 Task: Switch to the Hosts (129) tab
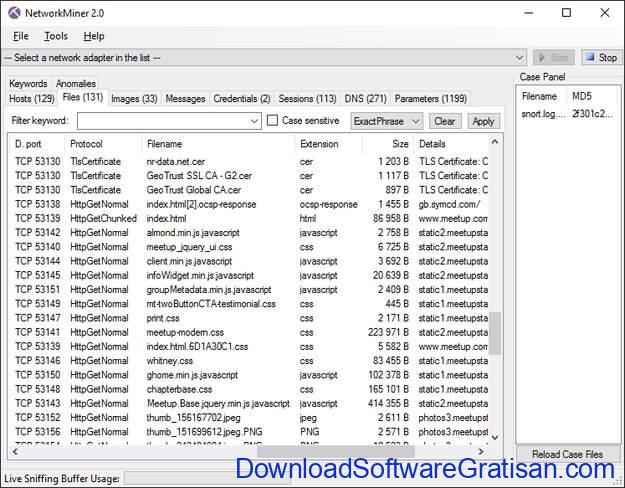tap(32, 98)
